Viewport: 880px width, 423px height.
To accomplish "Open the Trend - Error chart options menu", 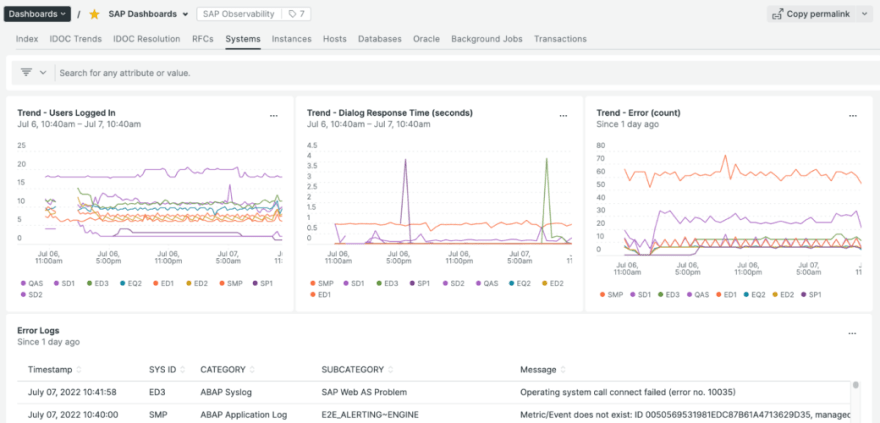I will pyautogui.click(x=852, y=116).
